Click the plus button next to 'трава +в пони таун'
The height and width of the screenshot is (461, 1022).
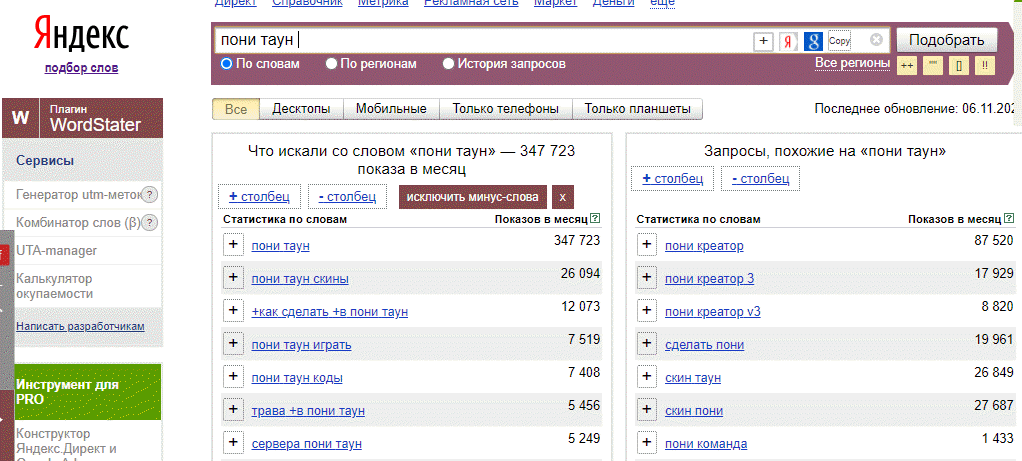pyautogui.click(x=233, y=409)
